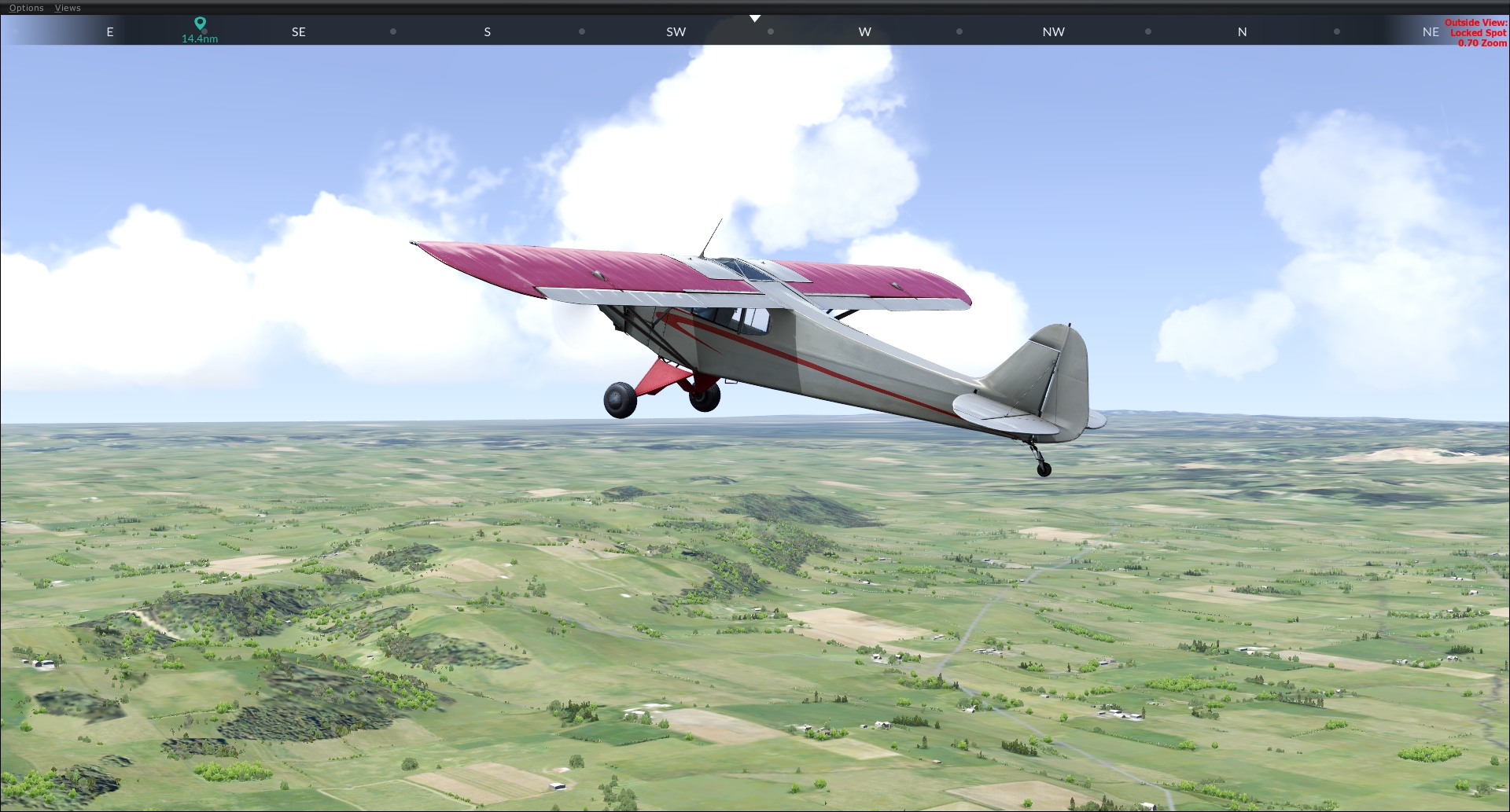Viewport: 1510px width, 812px height.
Task: Click the 'Locked Spot' view mode text
Action: 1479,33
